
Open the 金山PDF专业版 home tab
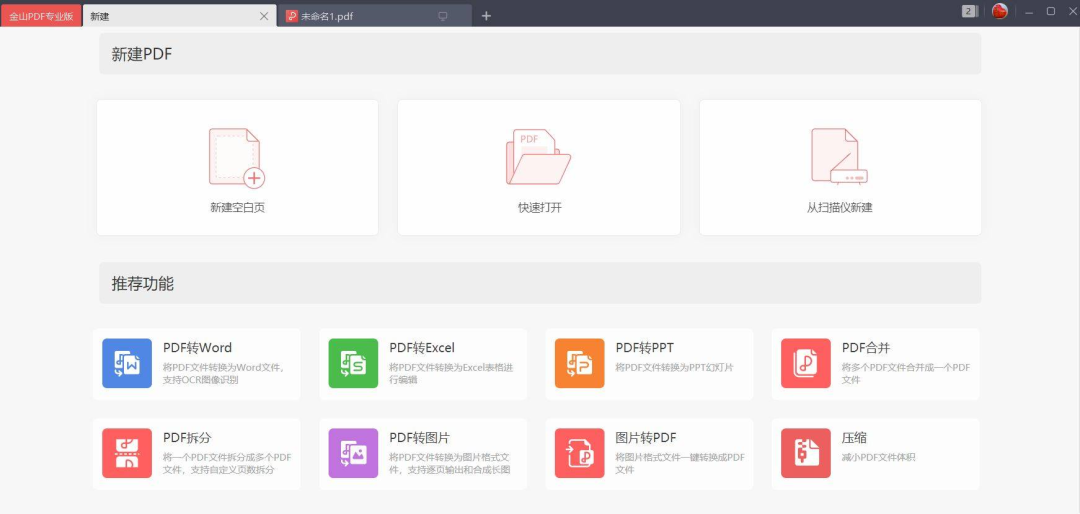41,16
